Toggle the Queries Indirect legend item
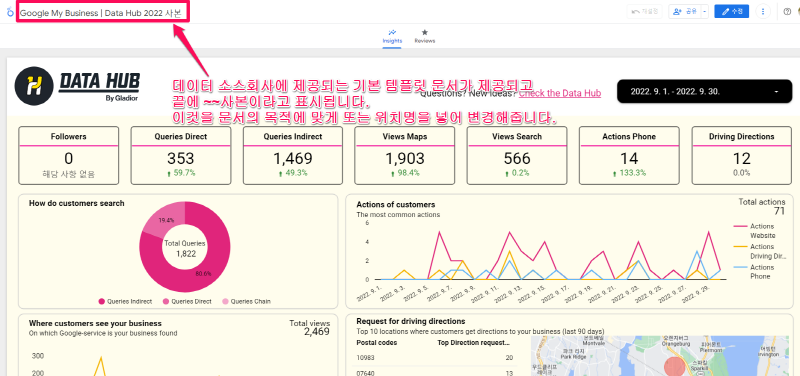 click(126, 302)
